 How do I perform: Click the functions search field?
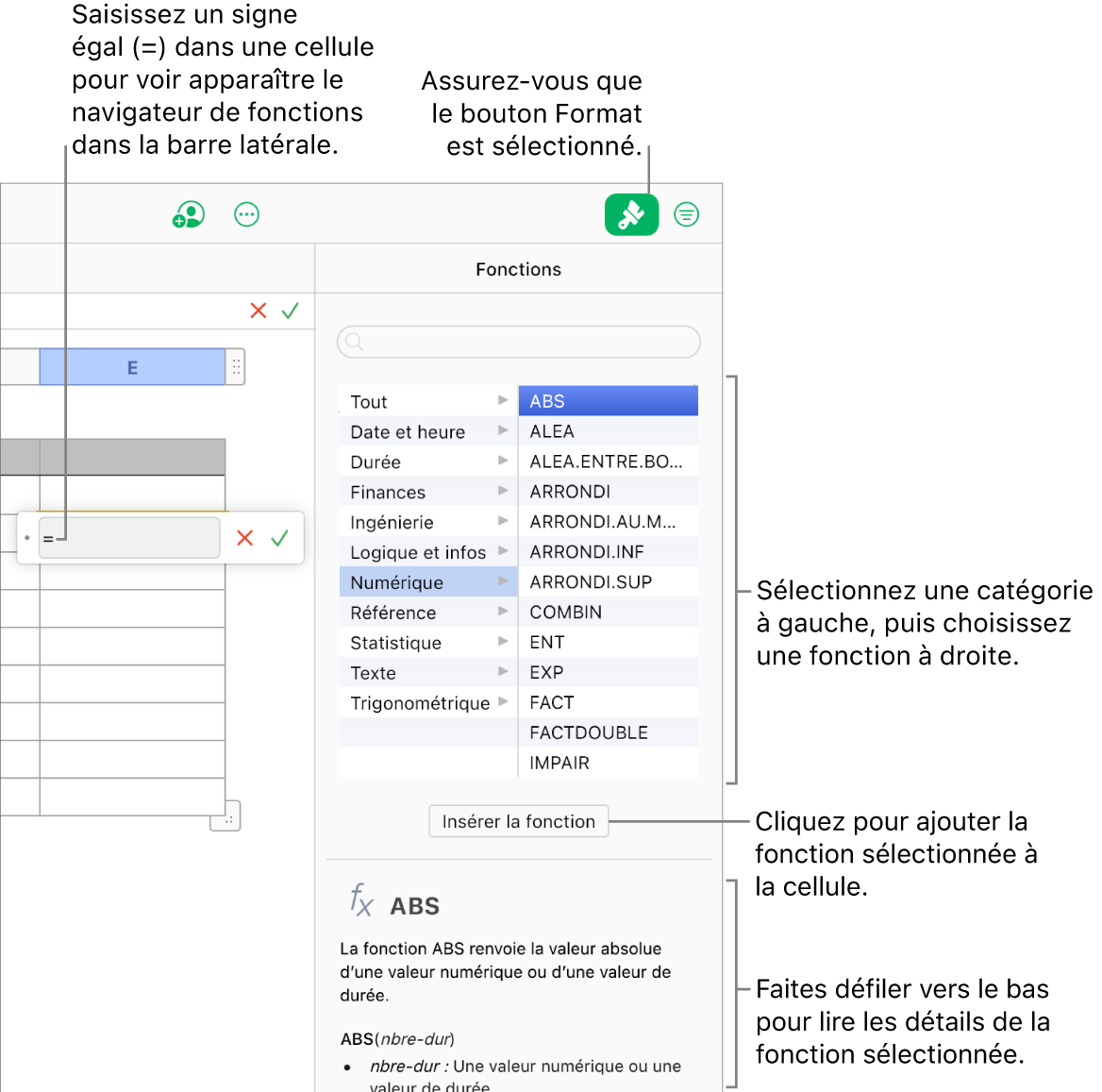coord(519,342)
